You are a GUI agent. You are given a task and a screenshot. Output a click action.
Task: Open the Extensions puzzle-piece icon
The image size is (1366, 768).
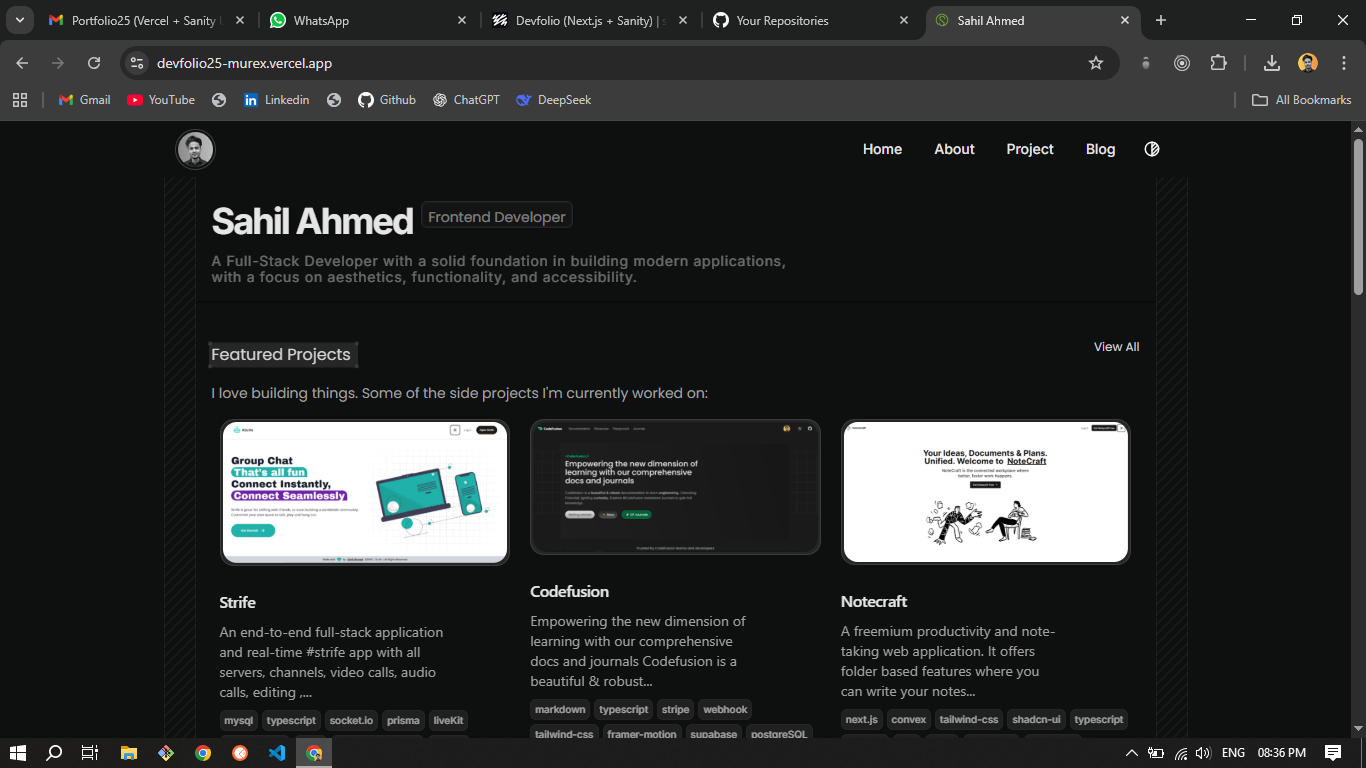1218,63
